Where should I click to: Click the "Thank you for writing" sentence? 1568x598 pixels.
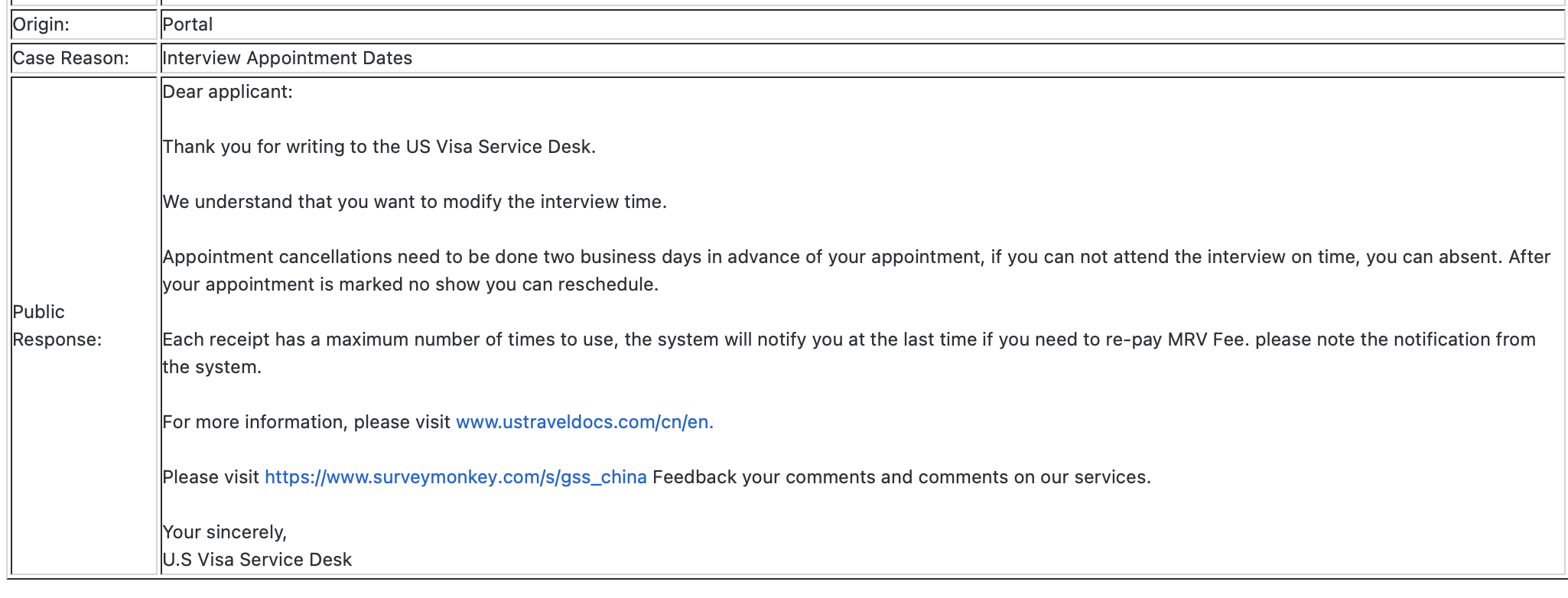tap(379, 147)
